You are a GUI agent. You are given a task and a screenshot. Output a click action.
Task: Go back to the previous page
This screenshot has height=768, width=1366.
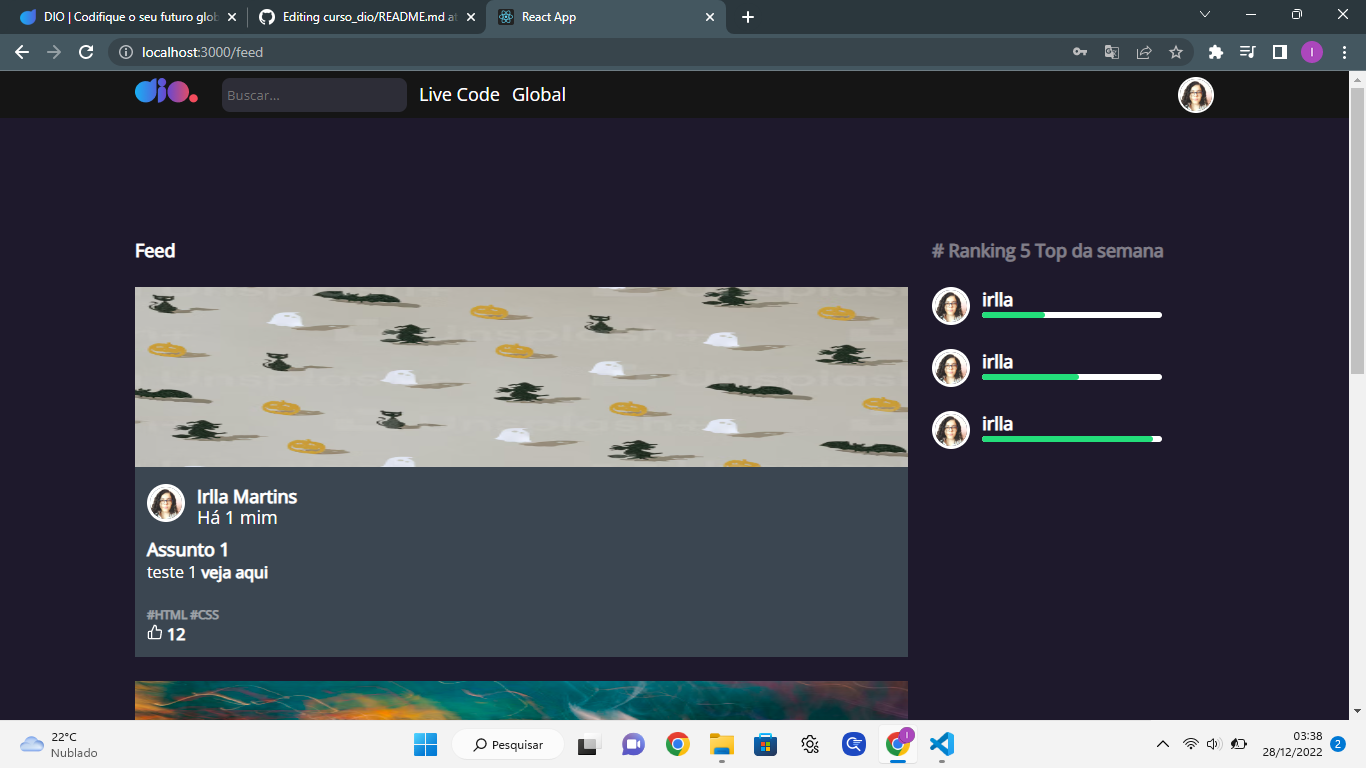click(x=22, y=52)
